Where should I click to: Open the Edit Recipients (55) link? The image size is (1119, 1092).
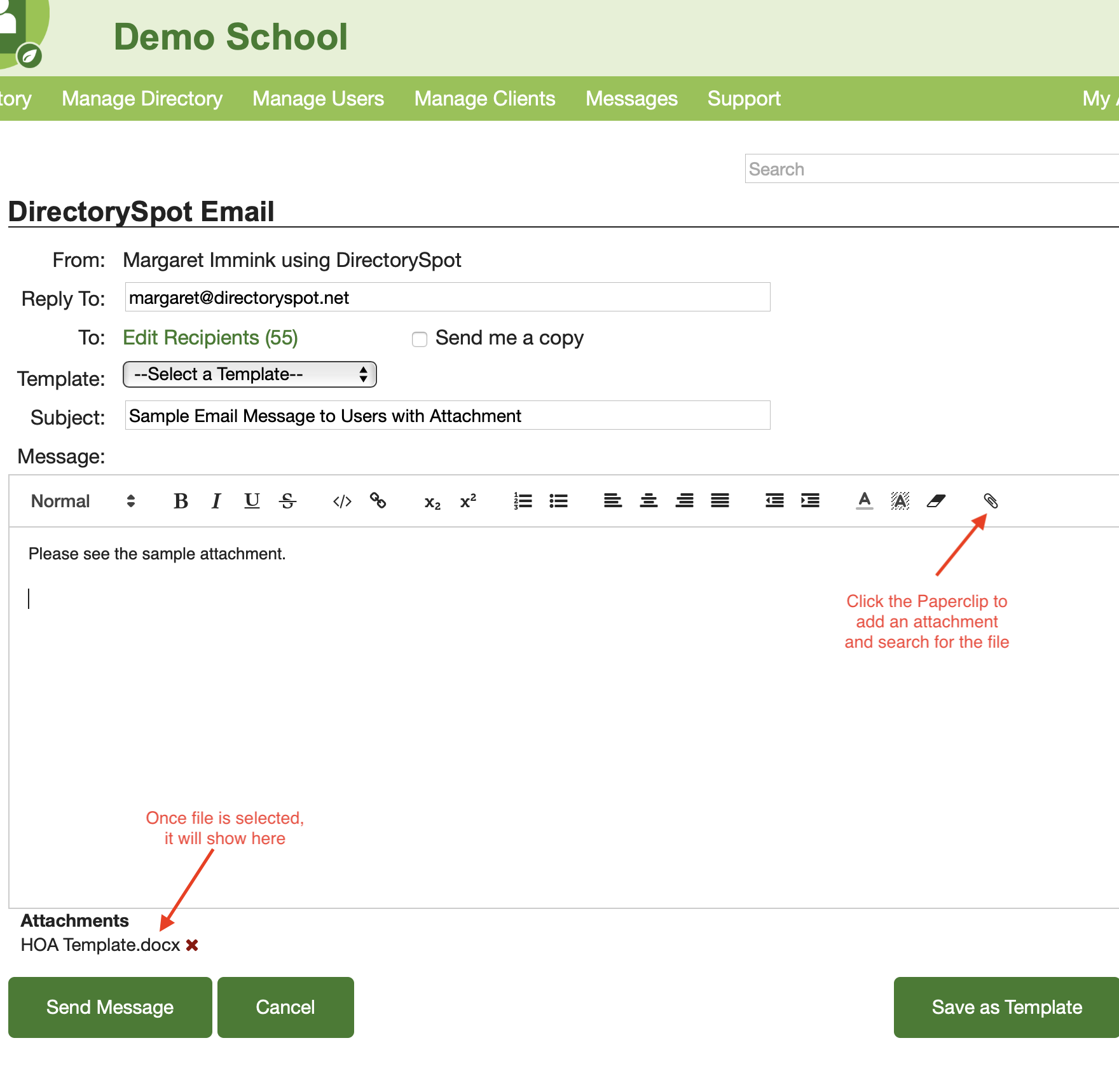point(210,338)
